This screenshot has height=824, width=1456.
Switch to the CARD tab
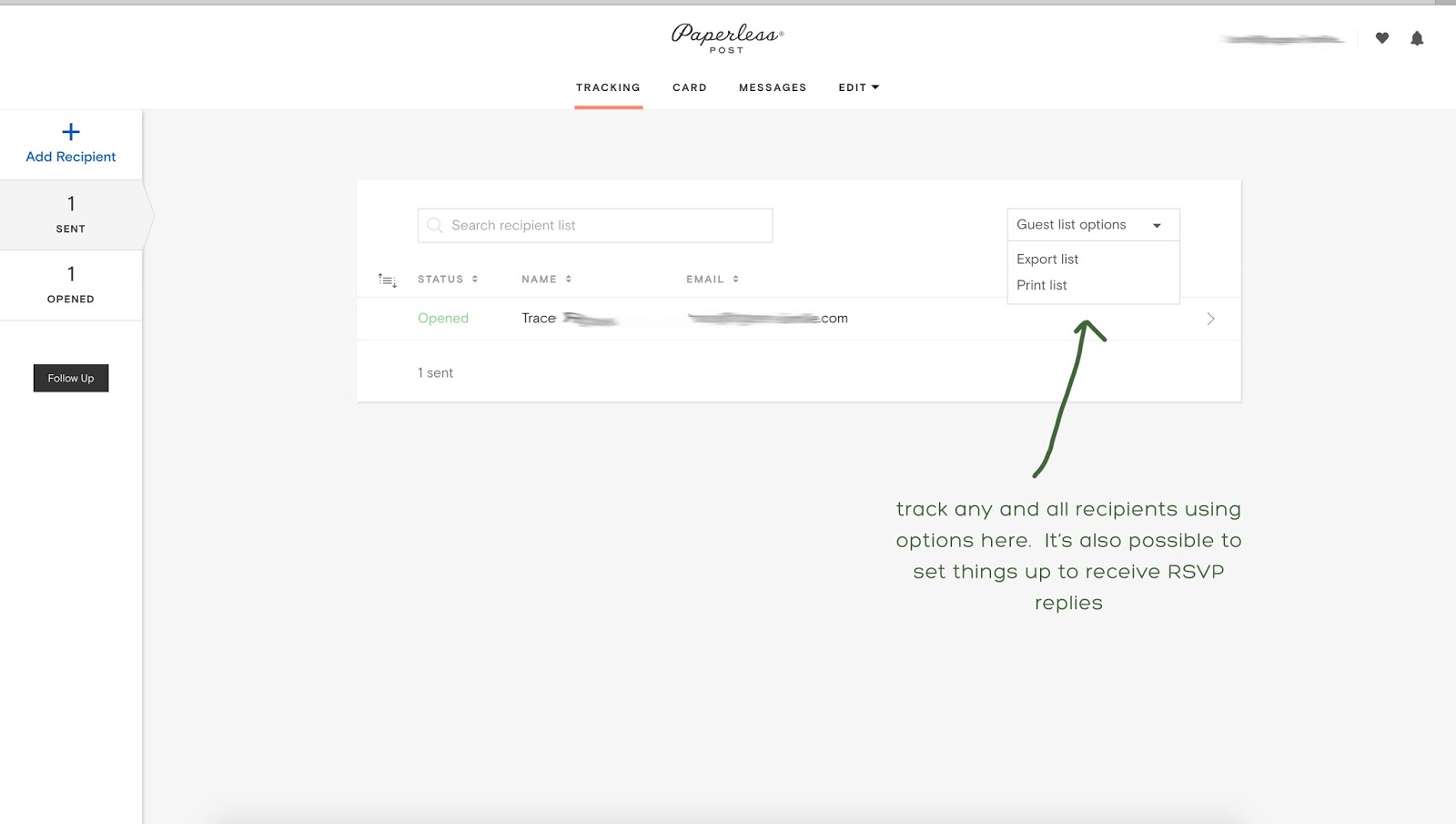tap(689, 86)
